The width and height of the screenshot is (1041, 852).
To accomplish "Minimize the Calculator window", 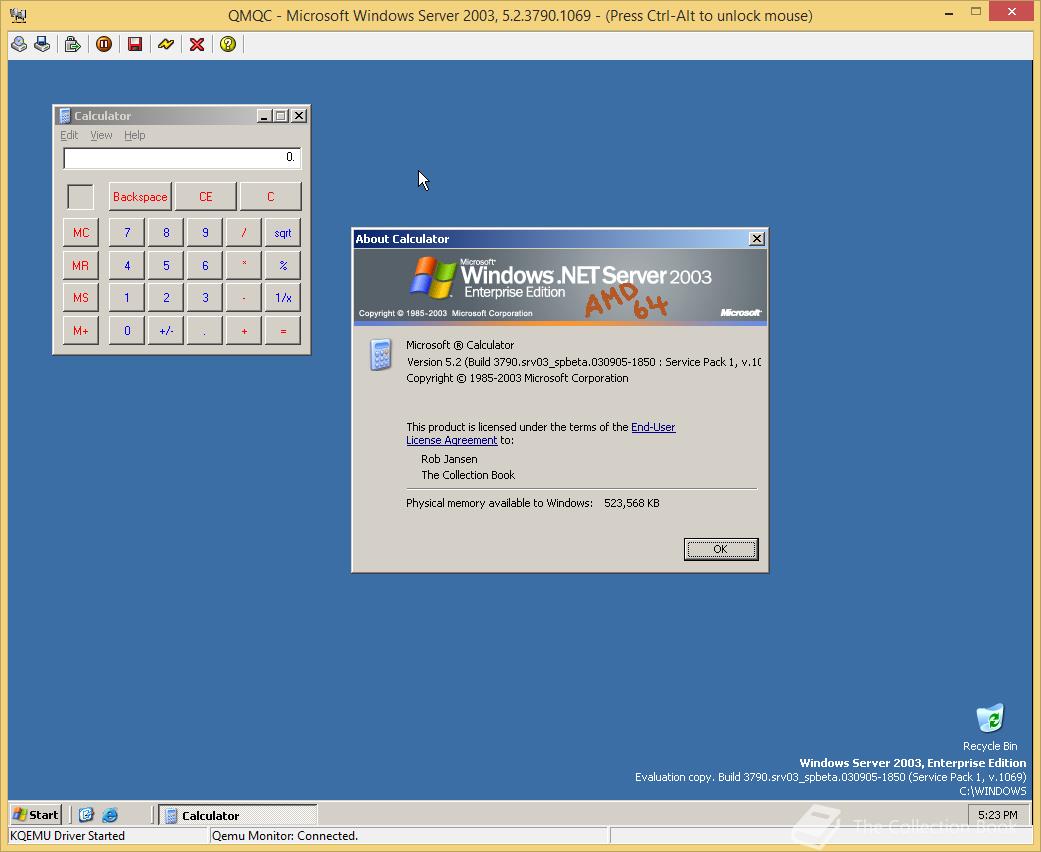I will (x=264, y=116).
